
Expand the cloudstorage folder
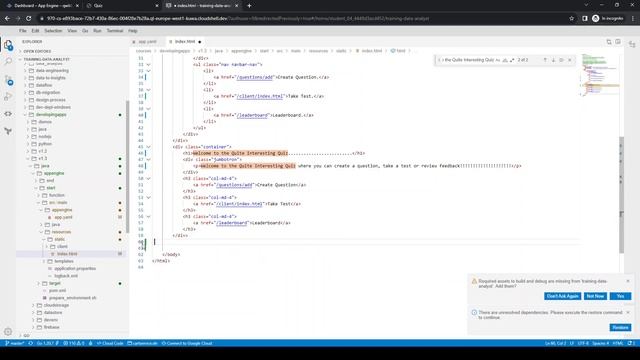click(x=56, y=305)
